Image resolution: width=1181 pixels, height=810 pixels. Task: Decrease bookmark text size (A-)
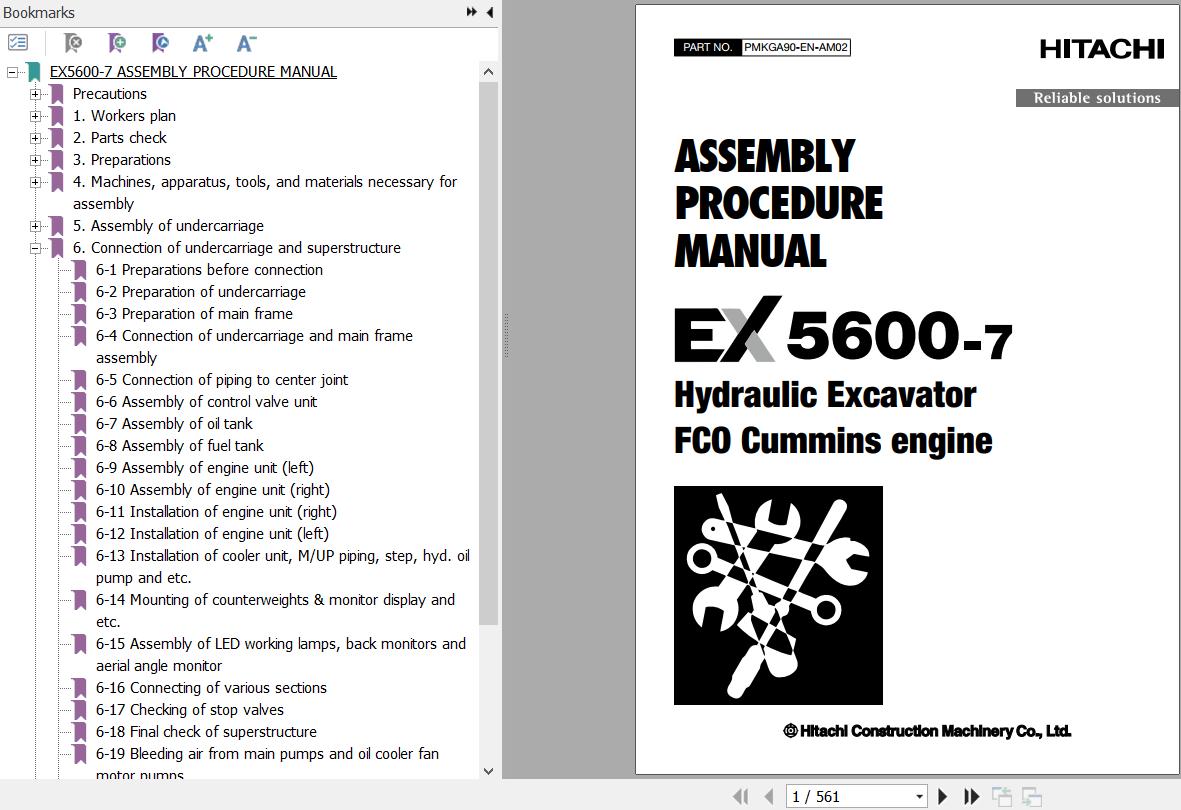[246, 43]
